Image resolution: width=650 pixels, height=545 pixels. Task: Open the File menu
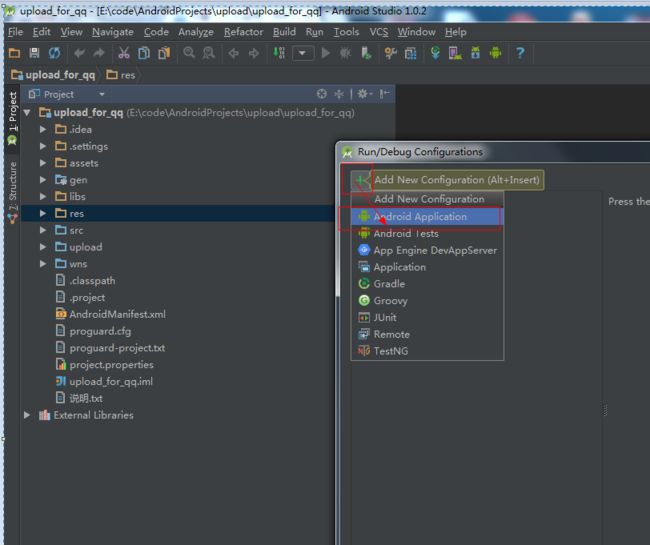coord(15,32)
